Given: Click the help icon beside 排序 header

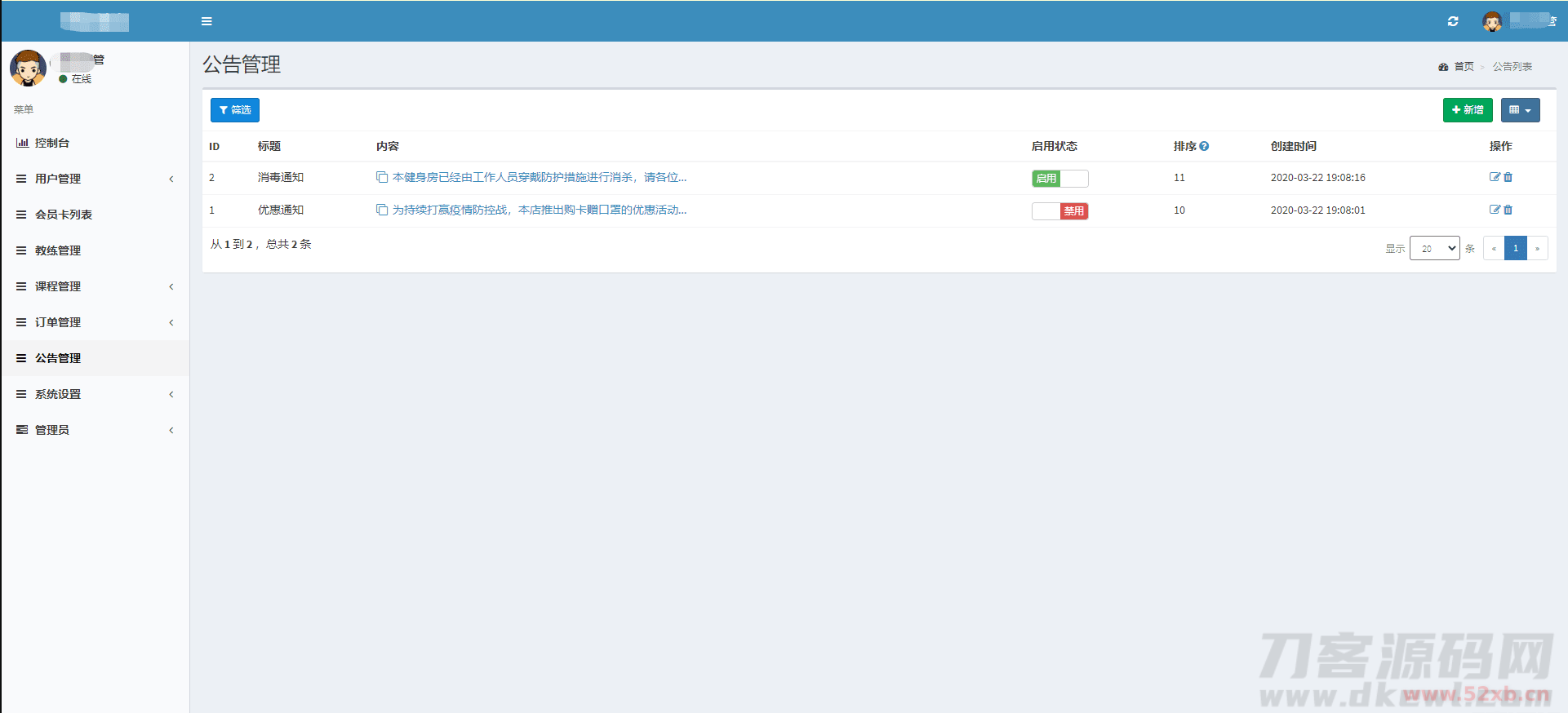Looking at the screenshot, I should coord(1204,146).
